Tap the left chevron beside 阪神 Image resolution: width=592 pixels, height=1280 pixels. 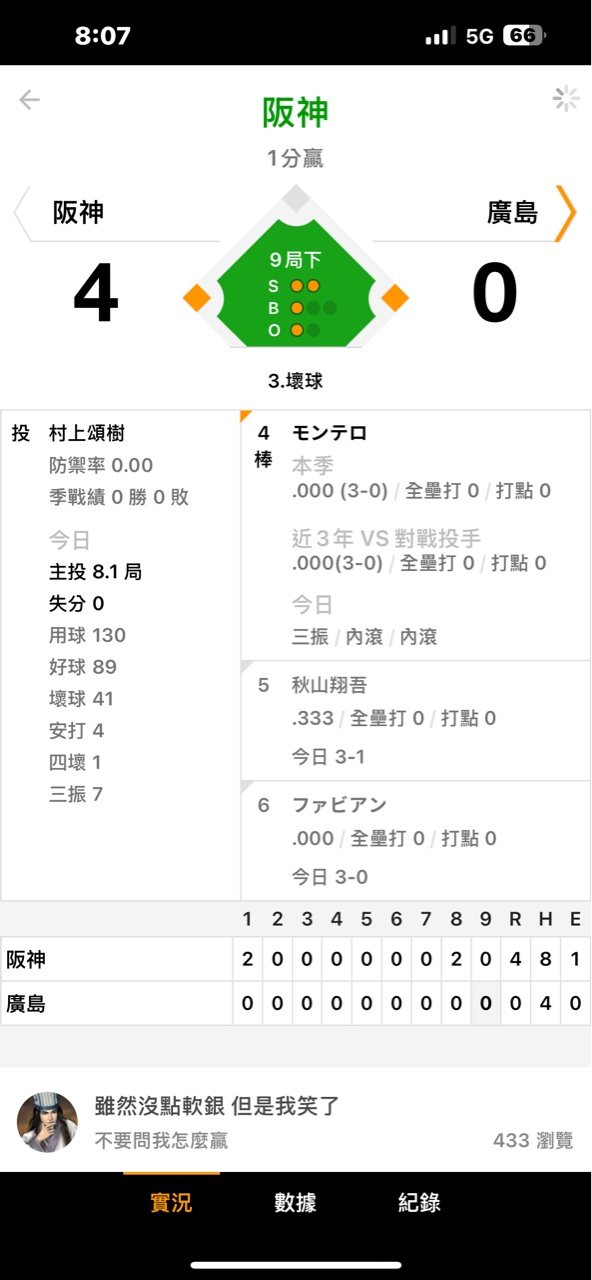click(x=23, y=213)
